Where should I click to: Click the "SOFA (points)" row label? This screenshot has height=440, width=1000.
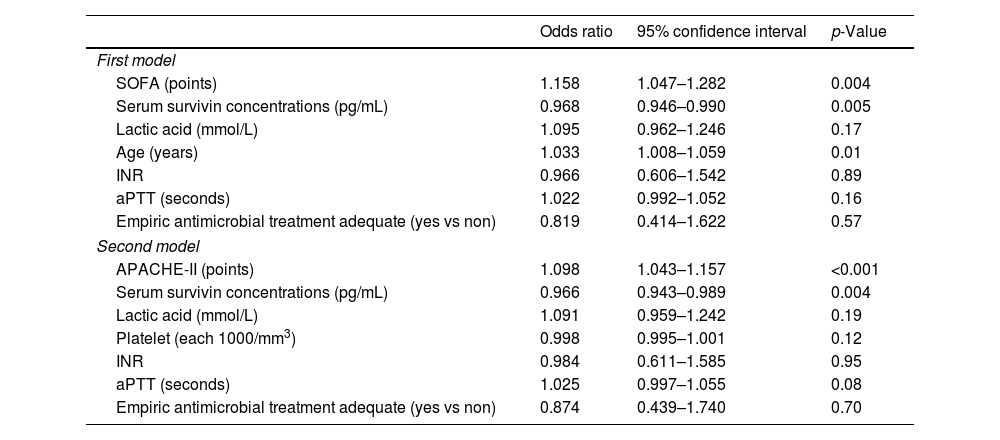point(166,83)
